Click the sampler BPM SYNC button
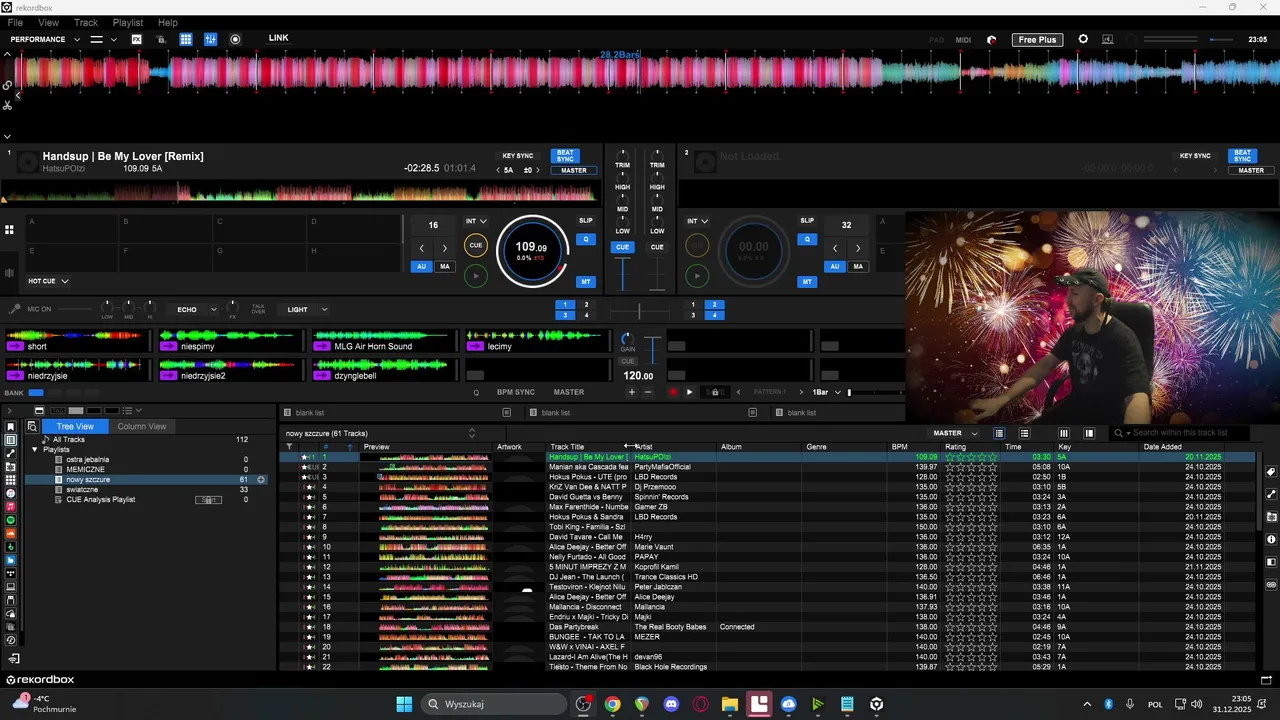The width and height of the screenshot is (1280, 720). pyautogui.click(x=516, y=392)
